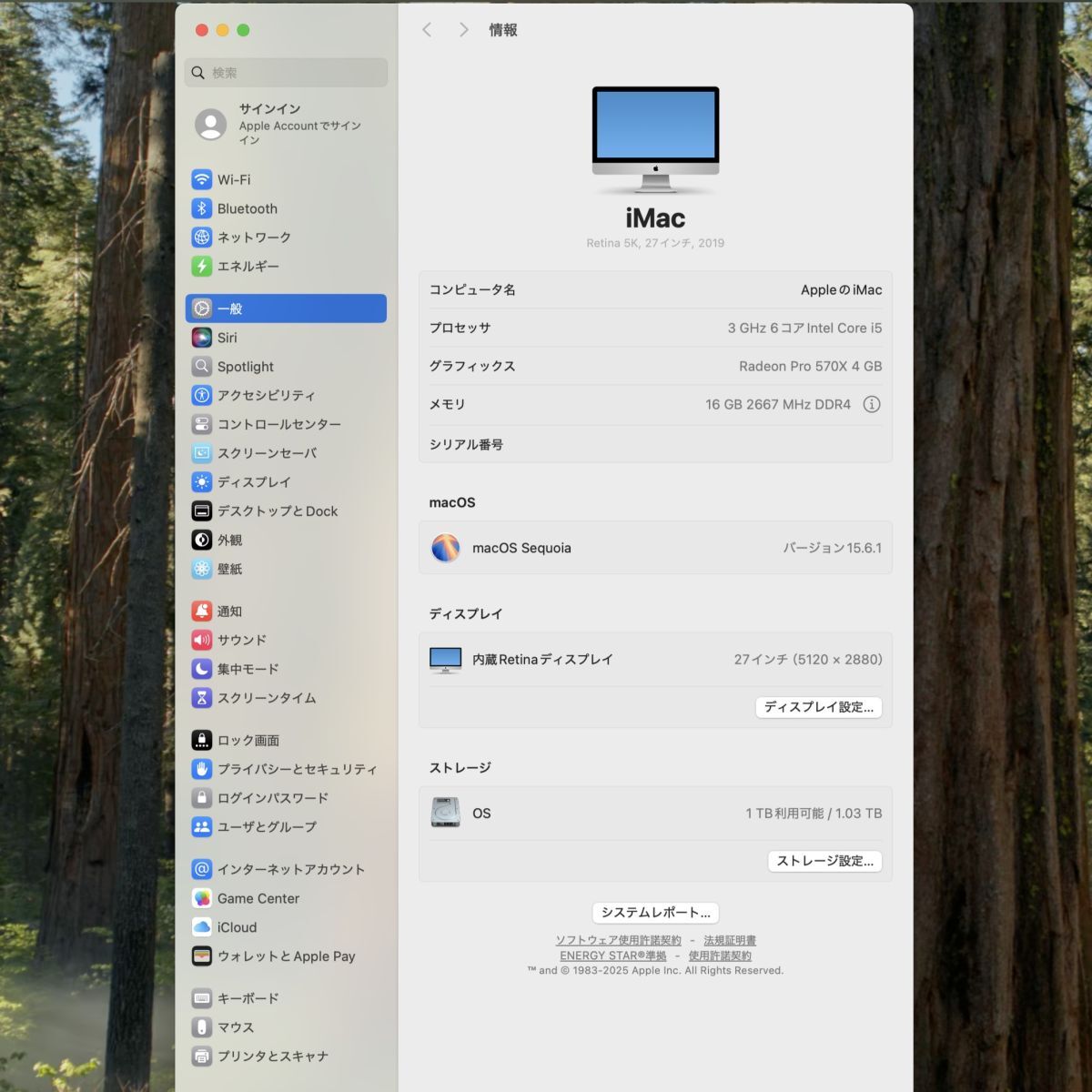Open Game Center settings
Image resolution: width=1092 pixels, height=1092 pixels.
tap(286, 898)
